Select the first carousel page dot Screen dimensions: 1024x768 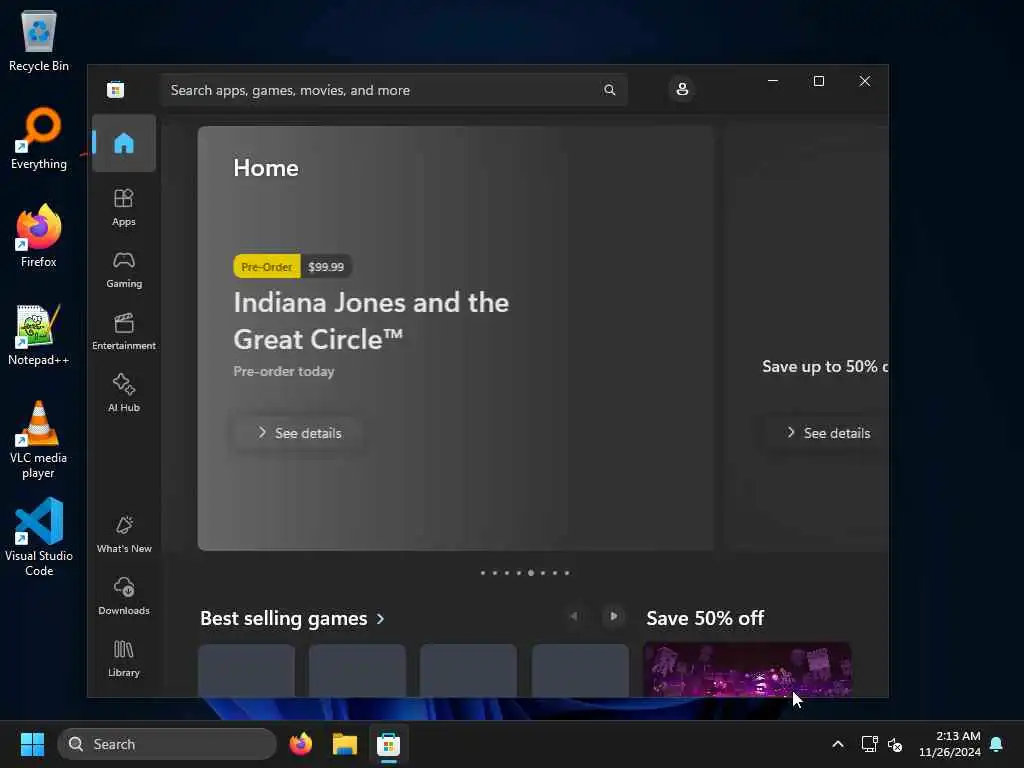(x=483, y=573)
